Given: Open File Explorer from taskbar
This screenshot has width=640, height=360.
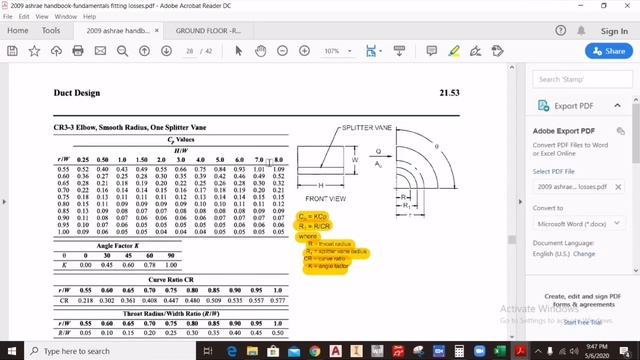Looking at the screenshot, I should tap(252, 351).
